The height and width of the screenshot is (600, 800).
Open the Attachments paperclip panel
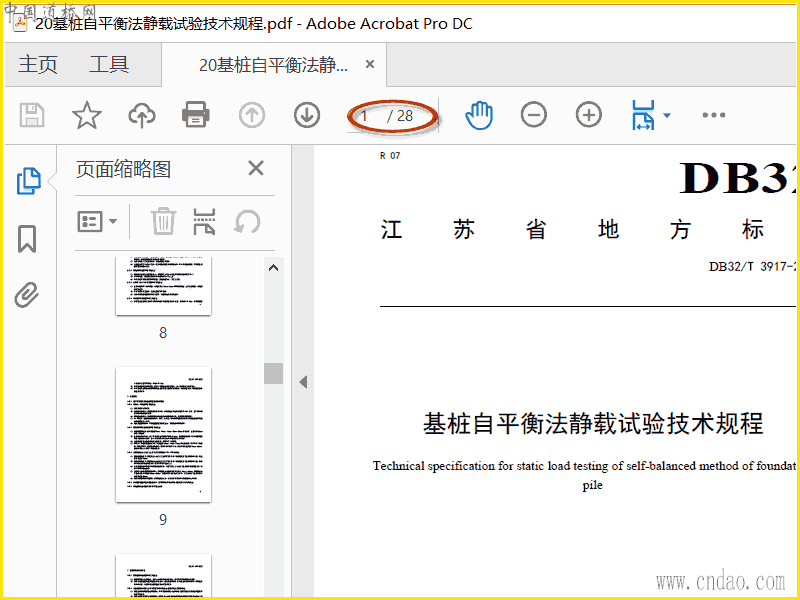[x=27, y=295]
